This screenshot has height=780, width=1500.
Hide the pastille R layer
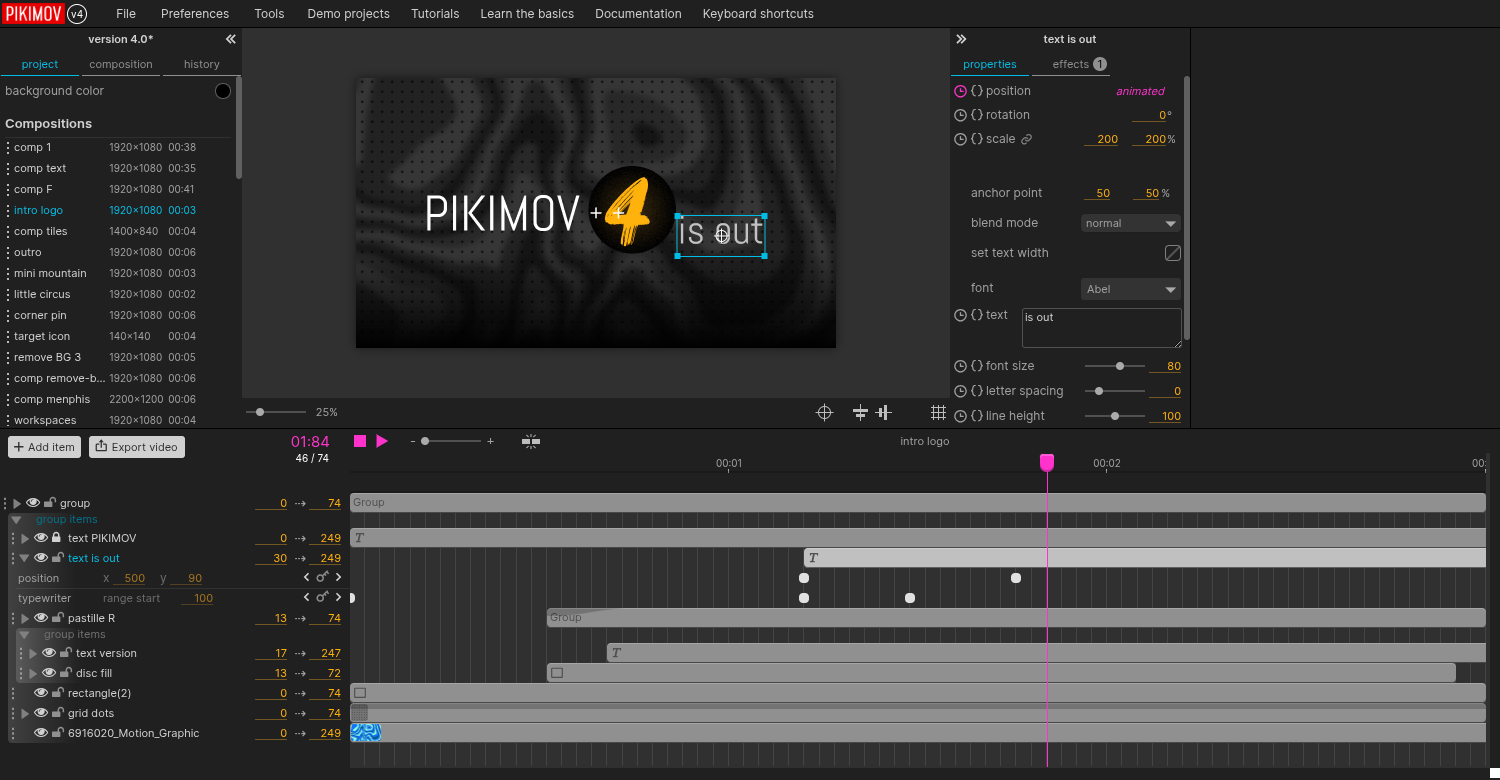pos(41,618)
